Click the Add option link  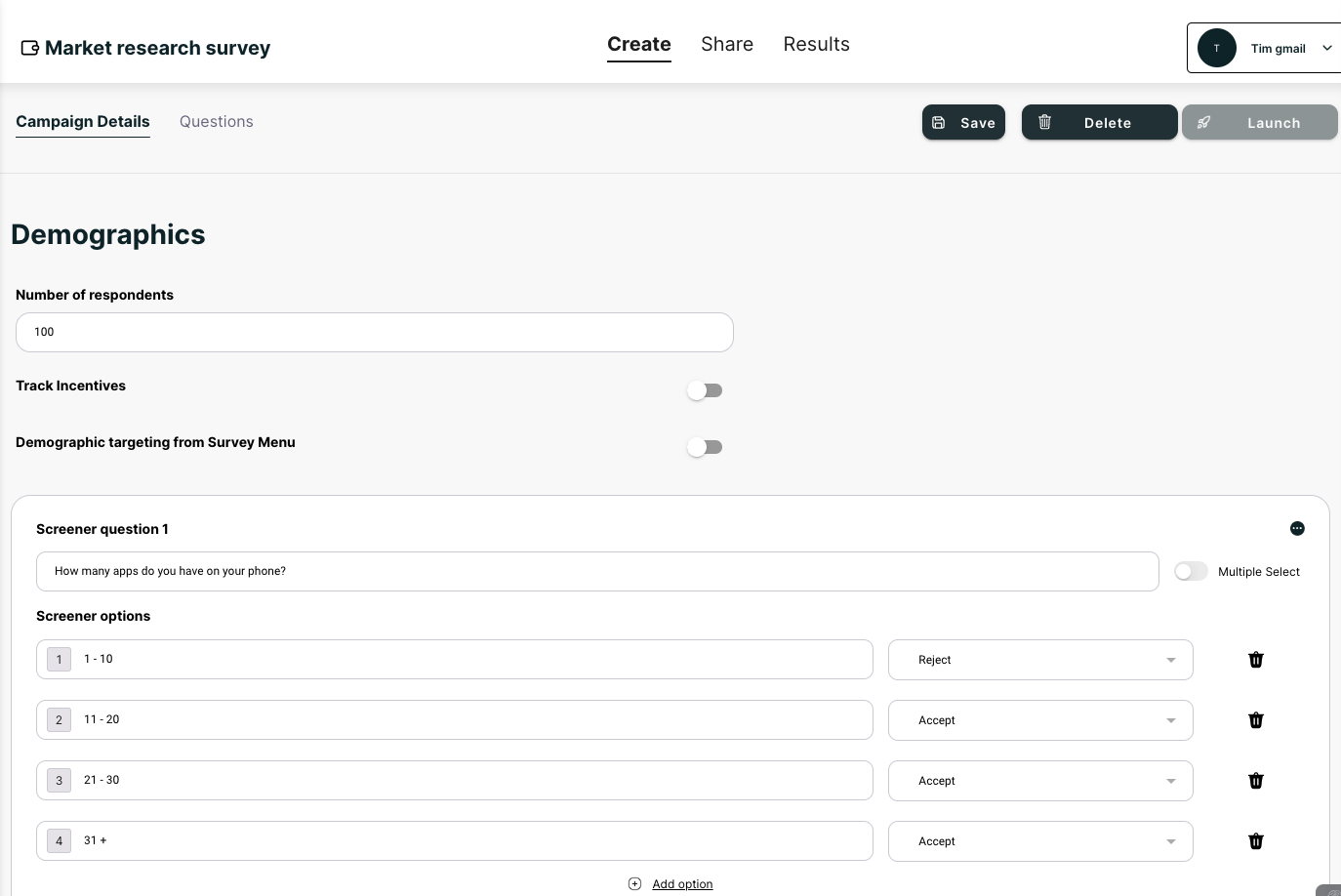(x=682, y=884)
